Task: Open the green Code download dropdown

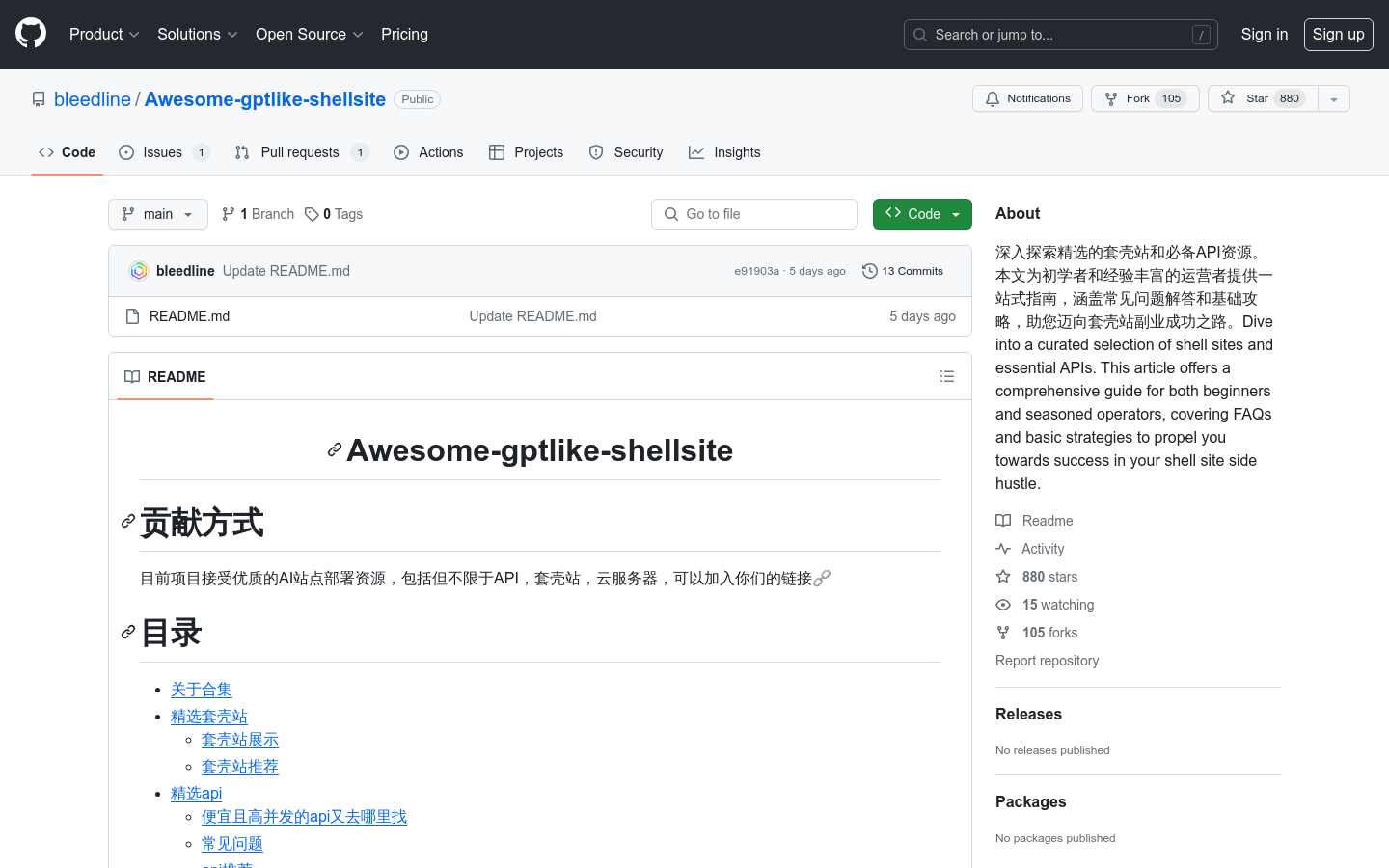Action: (x=922, y=214)
